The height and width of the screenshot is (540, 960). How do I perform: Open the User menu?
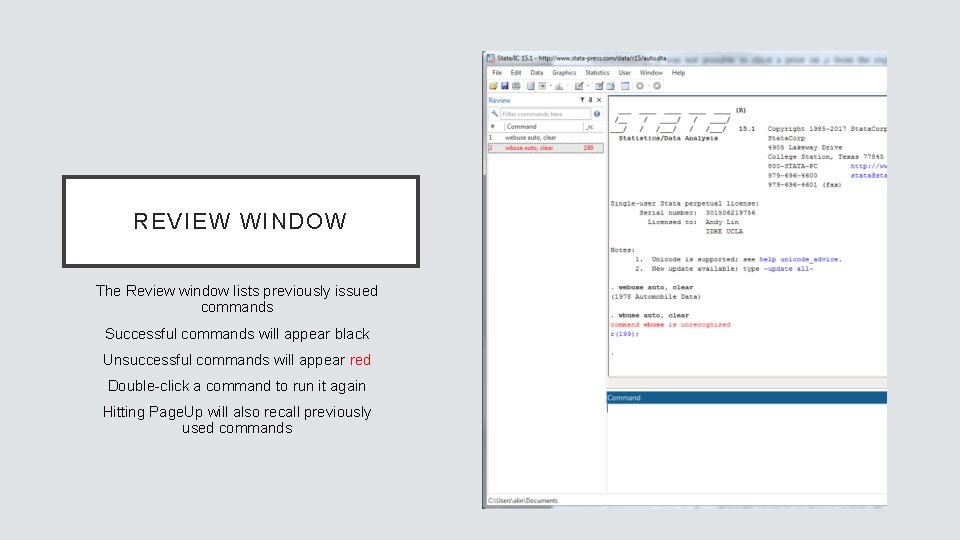click(624, 73)
